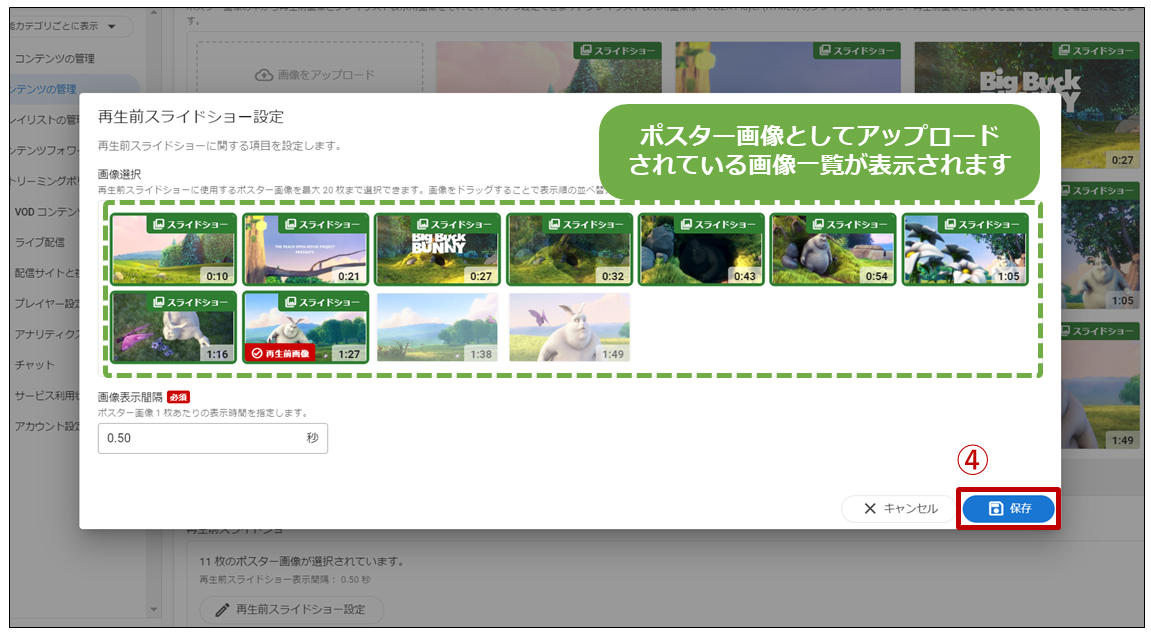Select the slideshow thumbnail marked 1:16

[x=173, y=328]
